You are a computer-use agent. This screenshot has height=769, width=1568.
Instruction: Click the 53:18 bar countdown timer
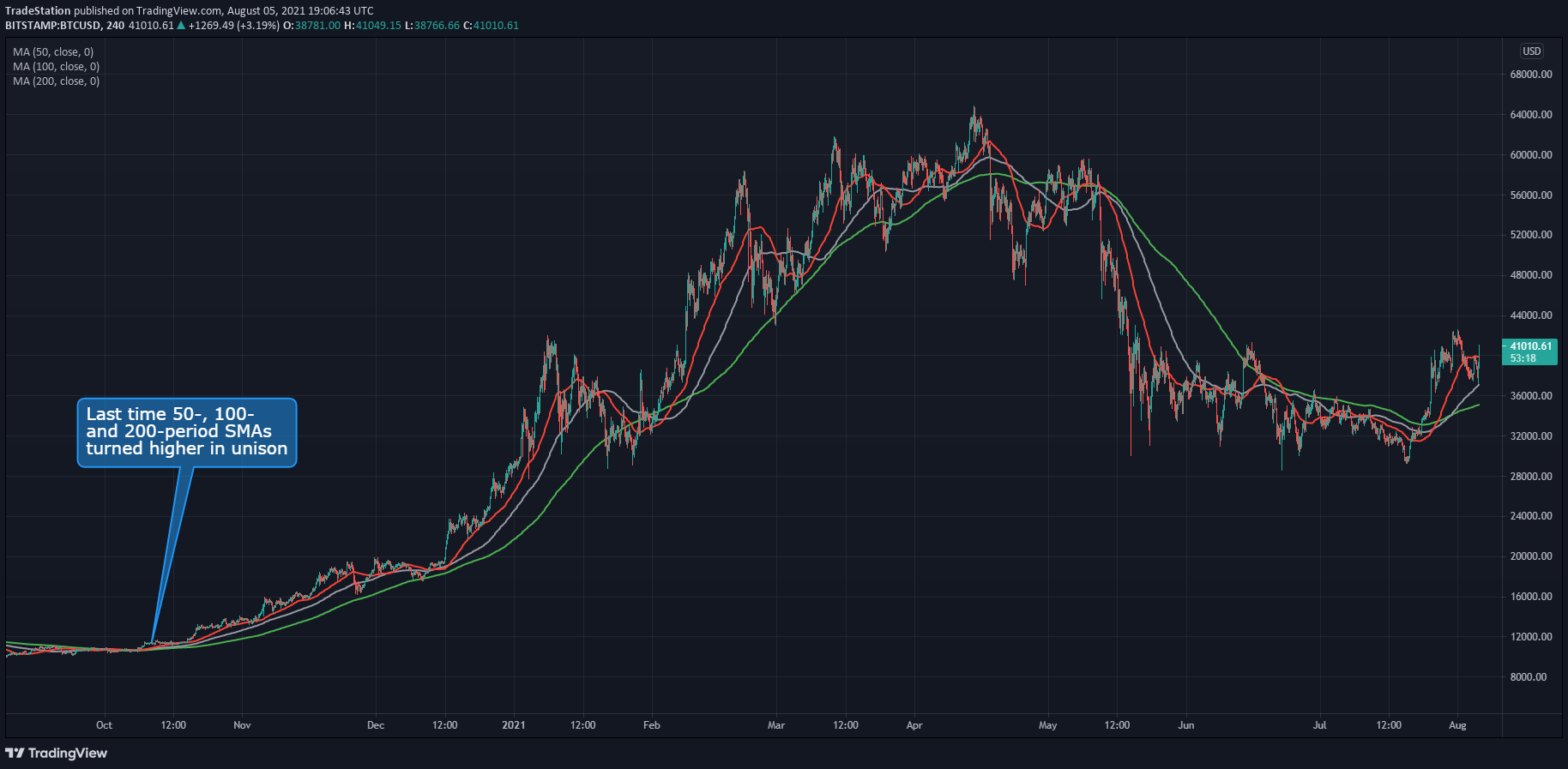pos(1523,358)
